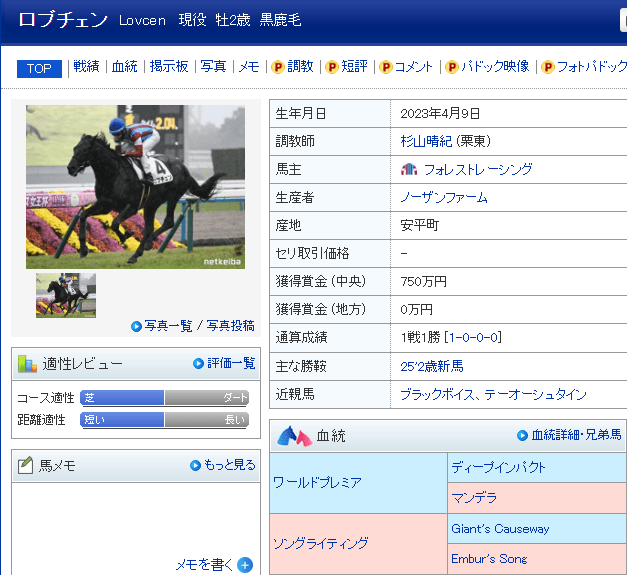Viewport: 627px width, 575px height.
Task: Click arrow icon beside 血統詳細・兄弟馬
Action: point(522,435)
